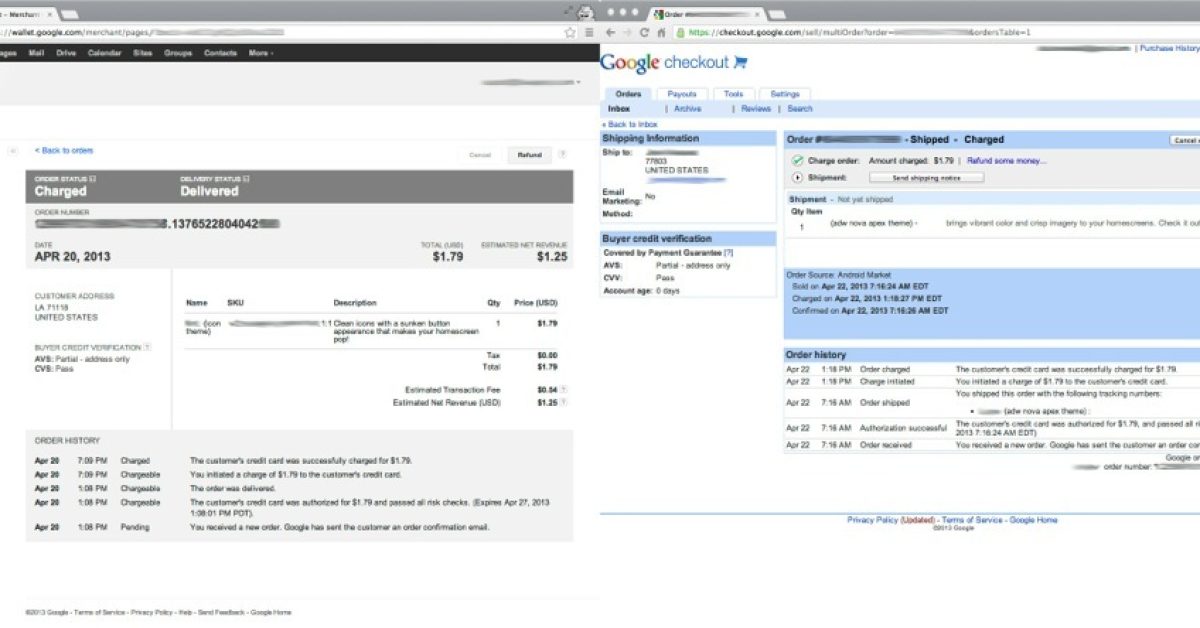Select the Order tab in the Checkout window
1200x628 pixels.
pyautogui.click(x=706, y=14)
